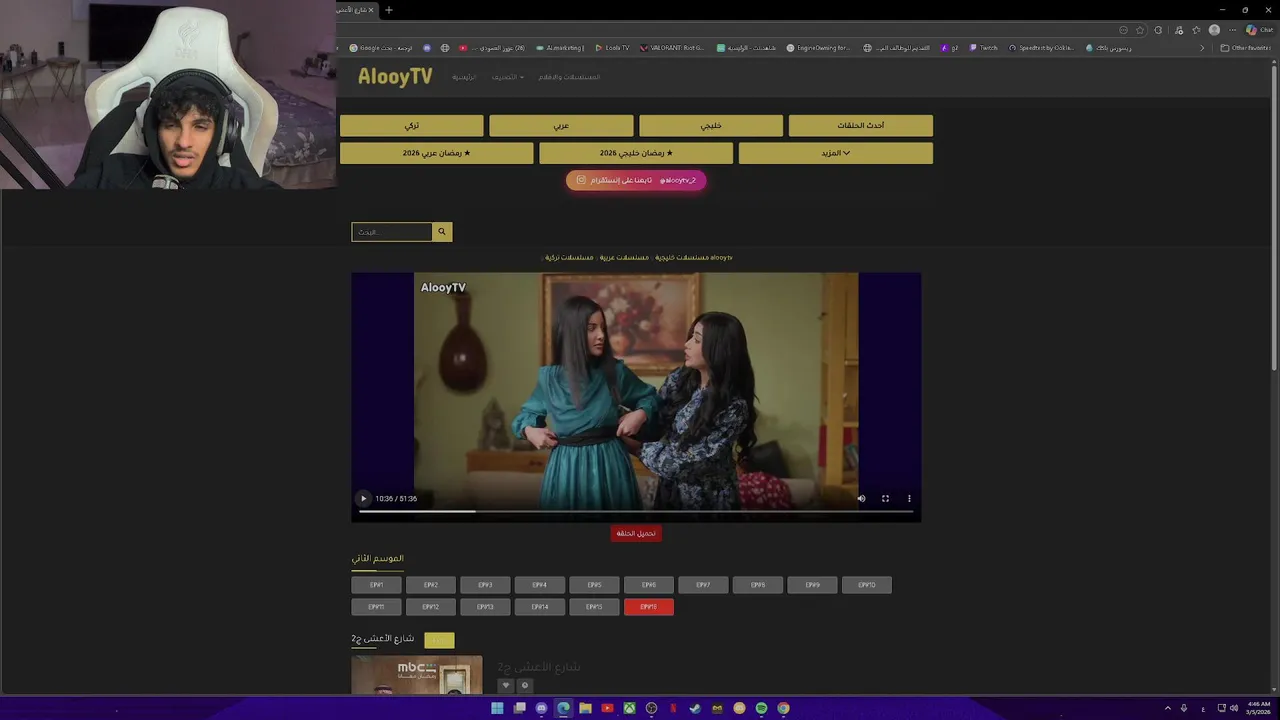The image size is (1280, 720).
Task: Select episode EP#11
Action: pos(376,607)
